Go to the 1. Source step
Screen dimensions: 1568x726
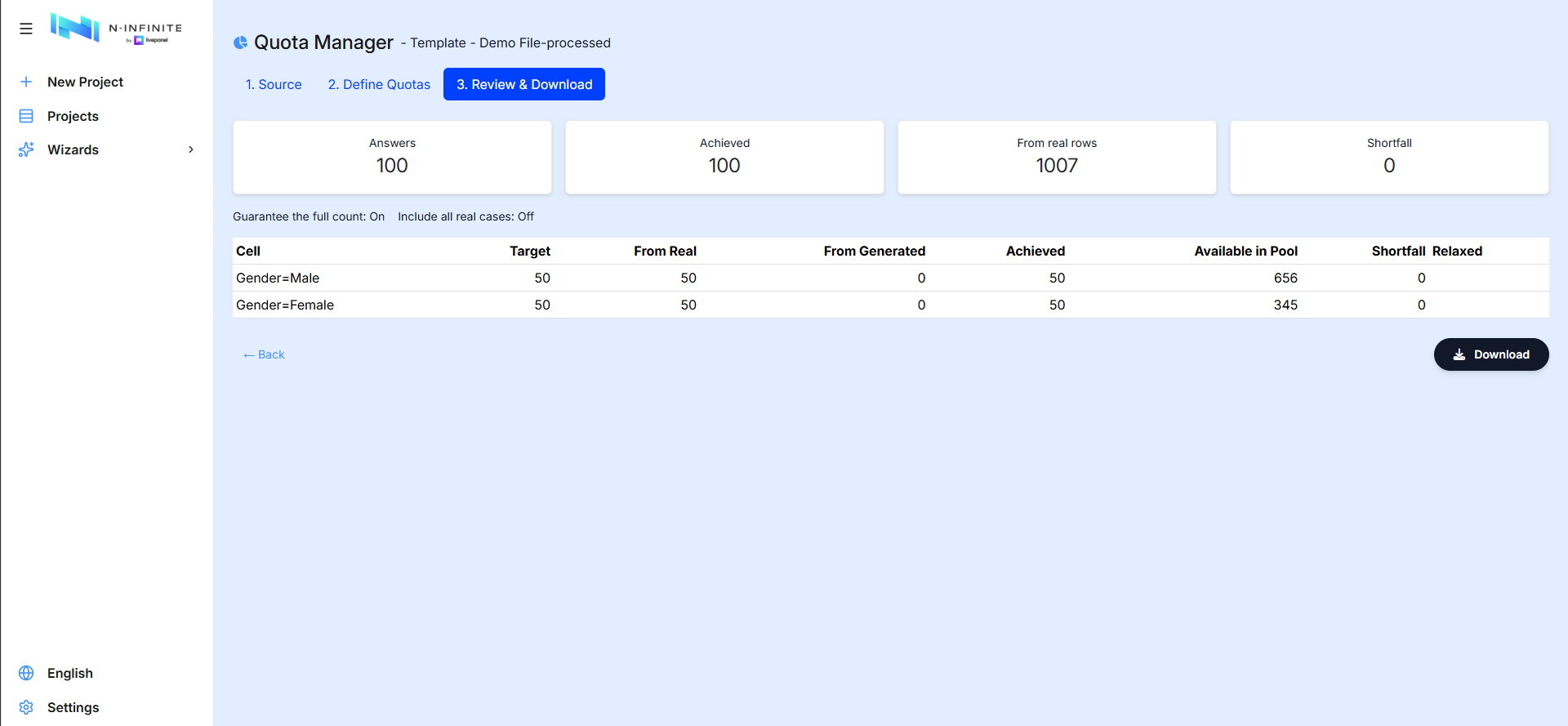(274, 84)
